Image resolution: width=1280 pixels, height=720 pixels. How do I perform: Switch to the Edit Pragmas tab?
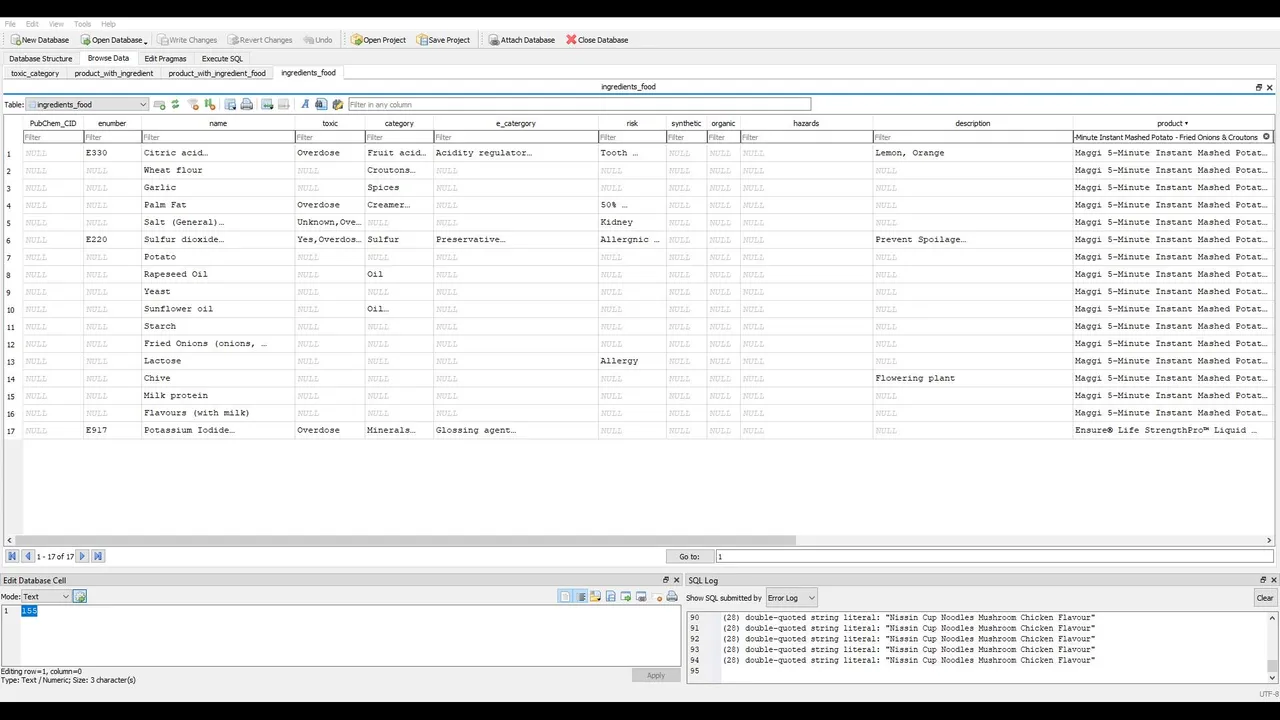pos(165,58)
